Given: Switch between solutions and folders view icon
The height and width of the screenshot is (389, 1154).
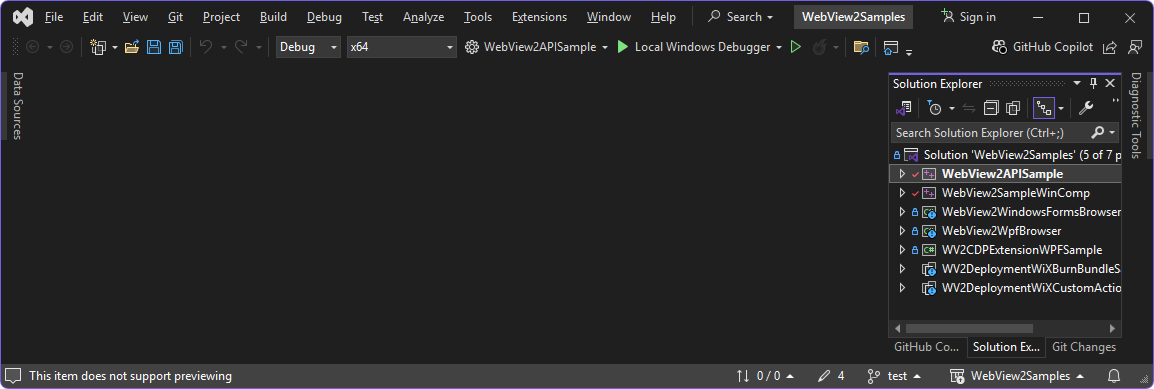Looking at the screenshot, I should 903,108.
